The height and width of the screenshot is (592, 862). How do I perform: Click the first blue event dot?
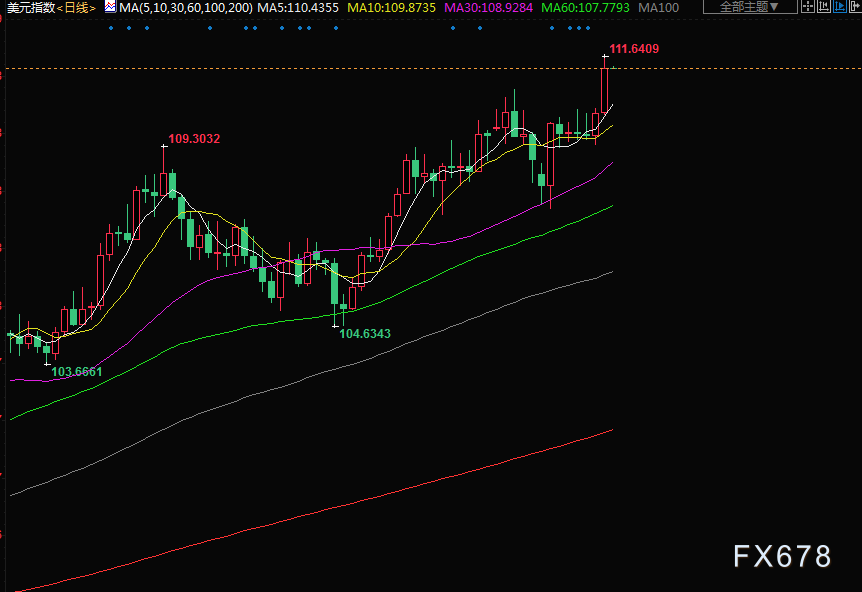(x=111, y=28)
